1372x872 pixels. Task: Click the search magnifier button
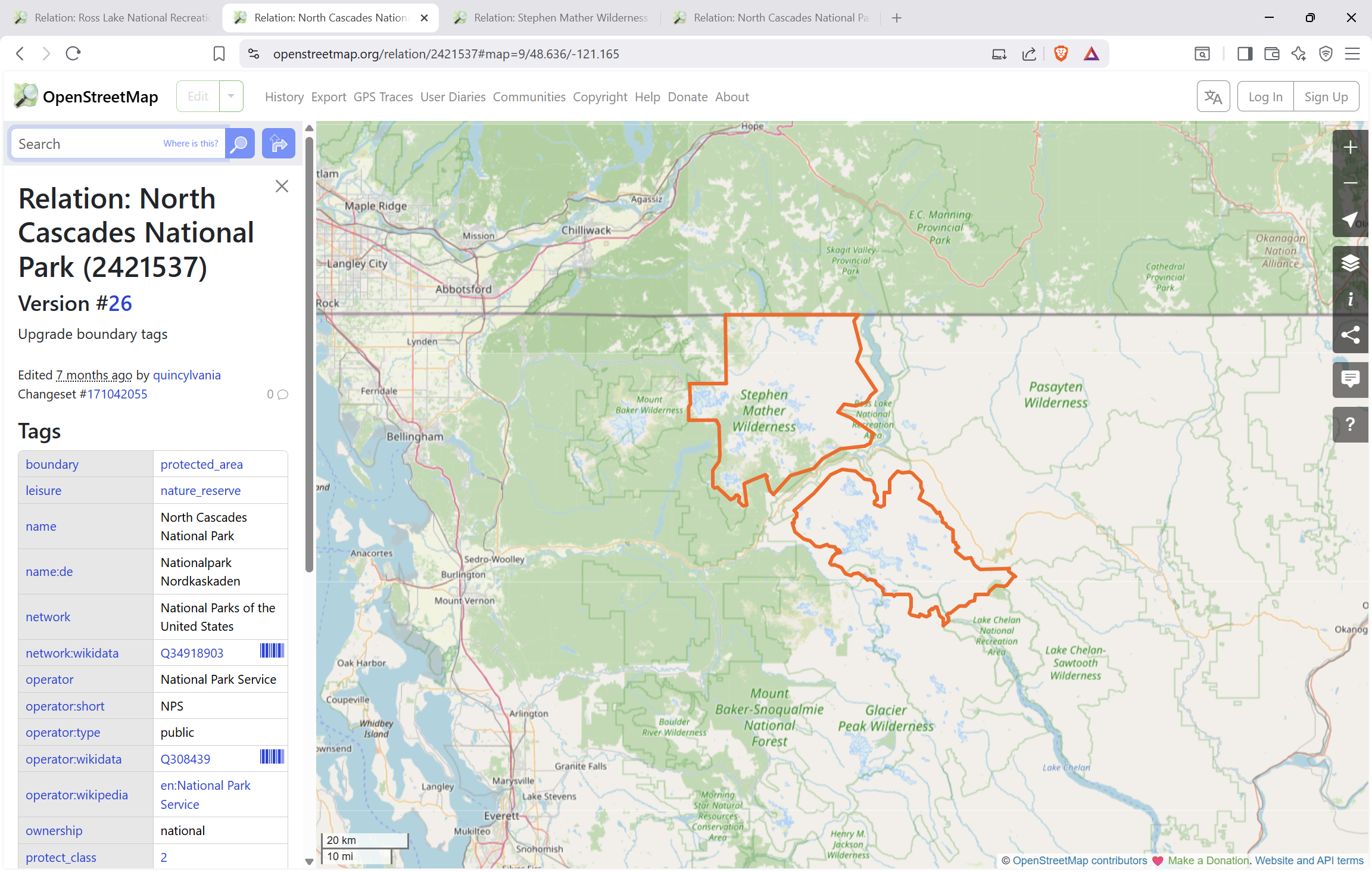[x=240, y=144]
